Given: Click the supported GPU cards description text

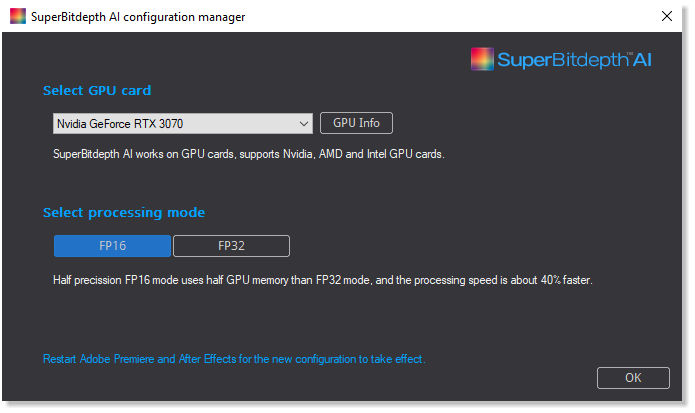Looking at the screenshot, I should (249, 154).
